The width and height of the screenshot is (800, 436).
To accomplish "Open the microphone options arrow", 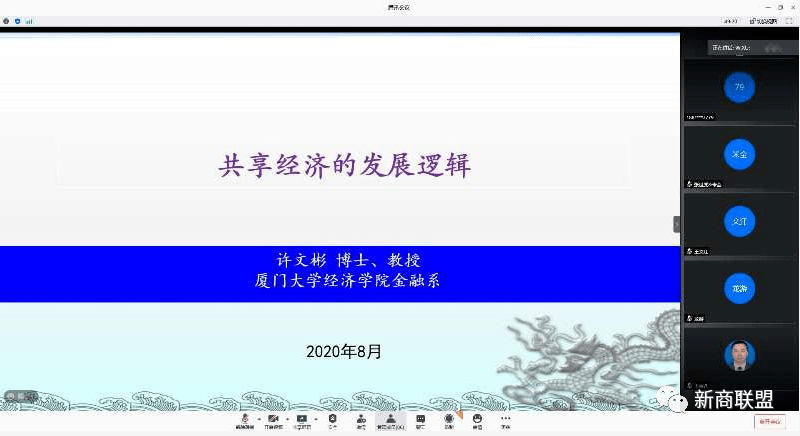I will [x=259, y=419].
